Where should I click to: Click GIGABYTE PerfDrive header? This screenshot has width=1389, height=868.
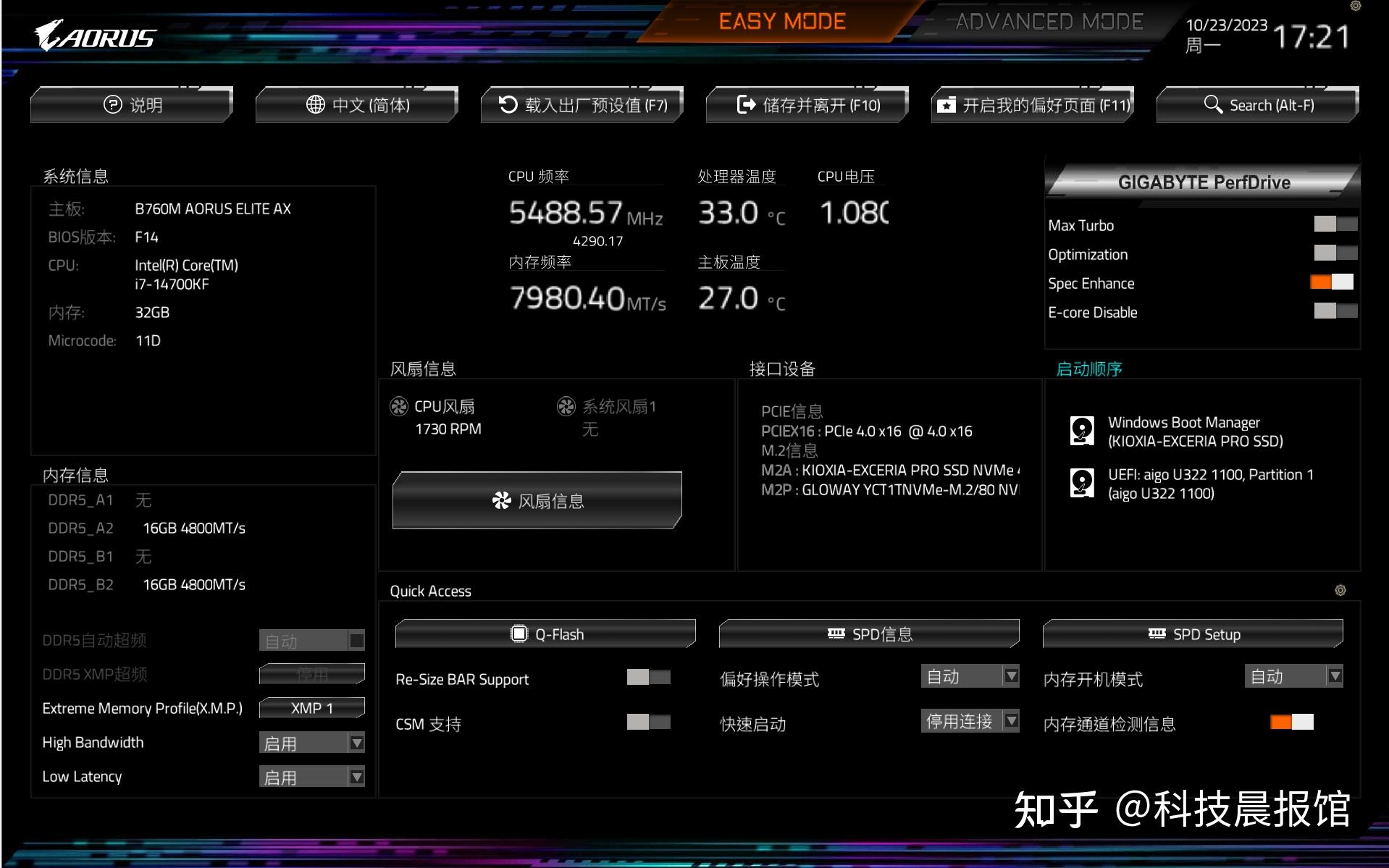[x=1204, y=182]
